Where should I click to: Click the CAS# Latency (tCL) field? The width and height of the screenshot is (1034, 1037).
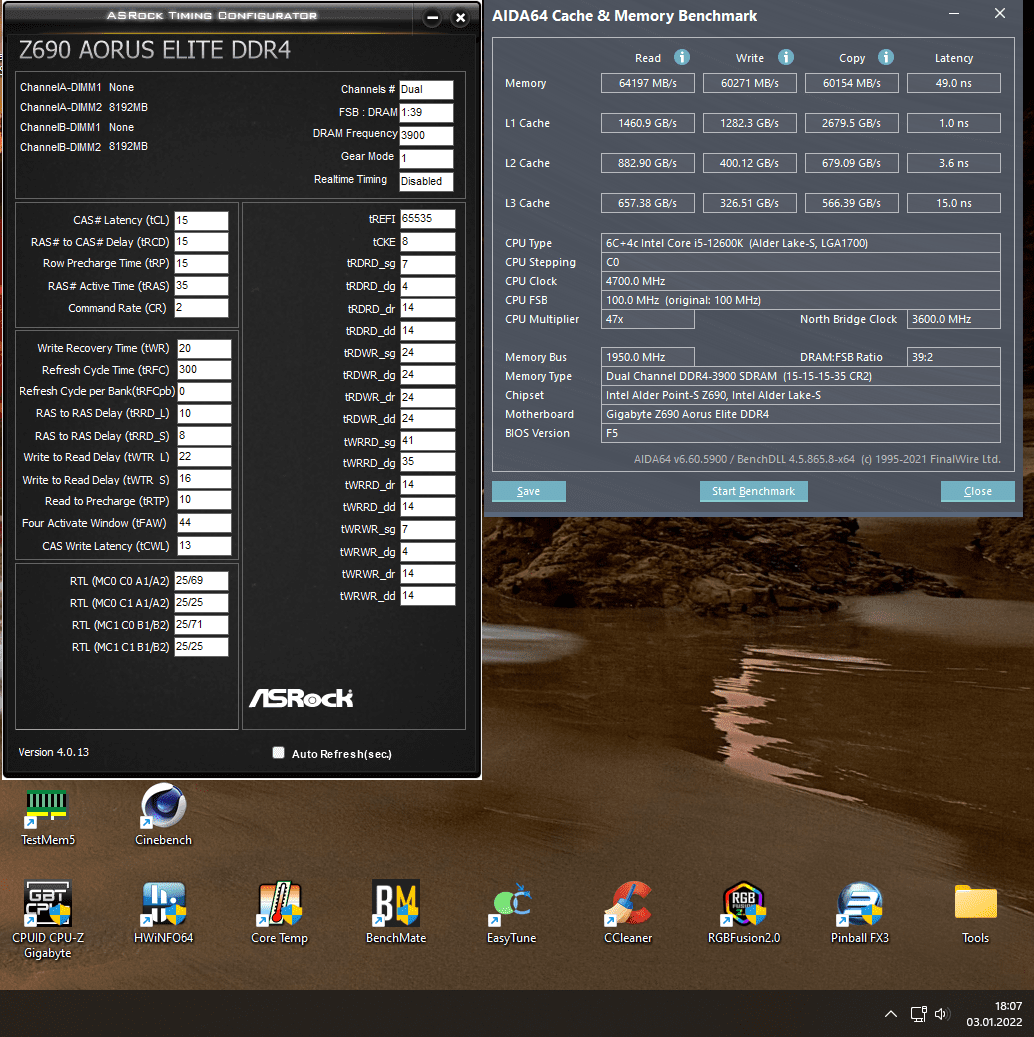point(201,220)
